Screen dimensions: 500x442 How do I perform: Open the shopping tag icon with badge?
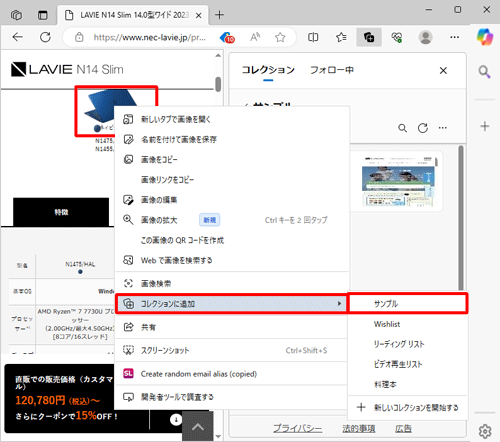pyautogui.click(x=227, y=37)
